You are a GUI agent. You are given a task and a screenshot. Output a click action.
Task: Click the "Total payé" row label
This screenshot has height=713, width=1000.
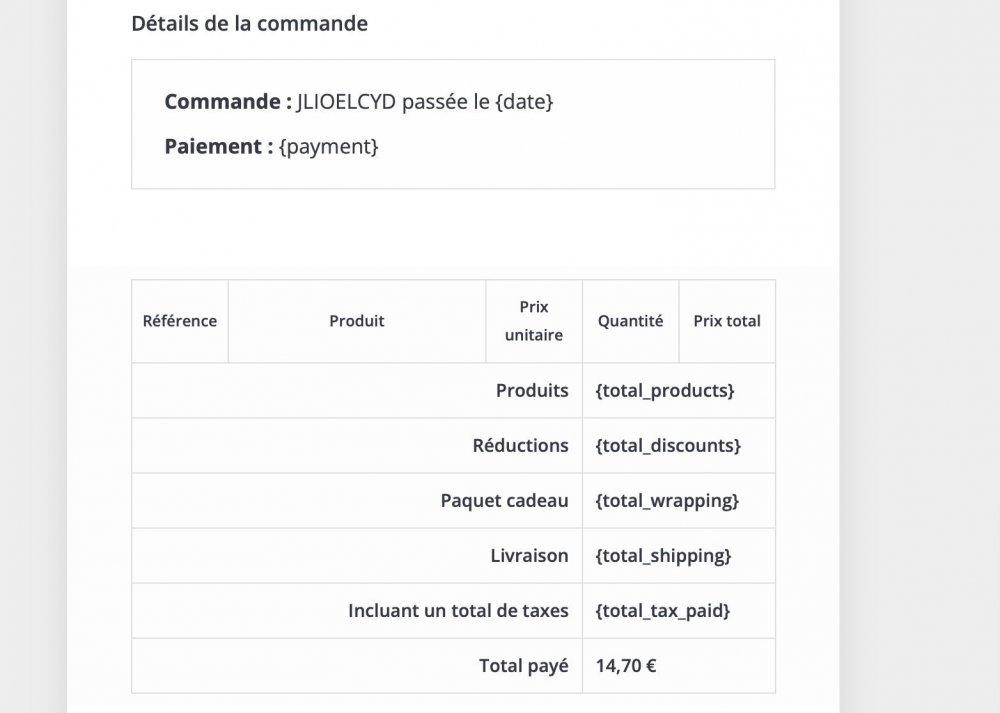(523, 666)
